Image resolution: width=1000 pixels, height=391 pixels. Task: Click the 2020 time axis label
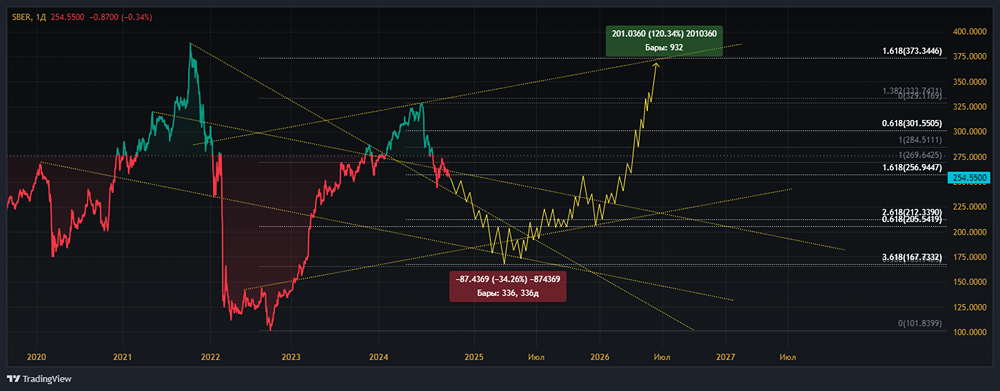[x=36, y=357]
